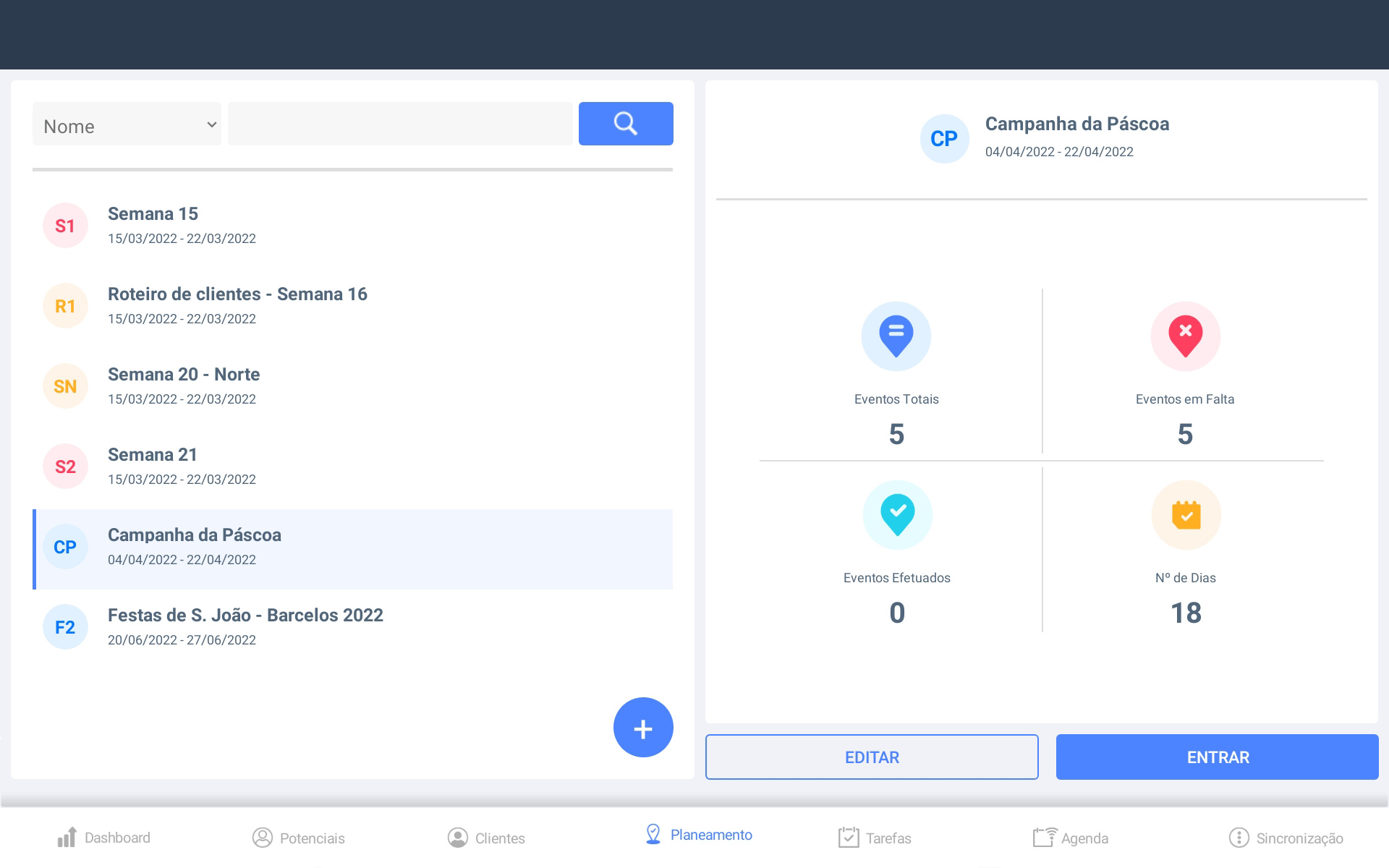Click the F2 avatar for Festas S. João

(x=65, y=627)
